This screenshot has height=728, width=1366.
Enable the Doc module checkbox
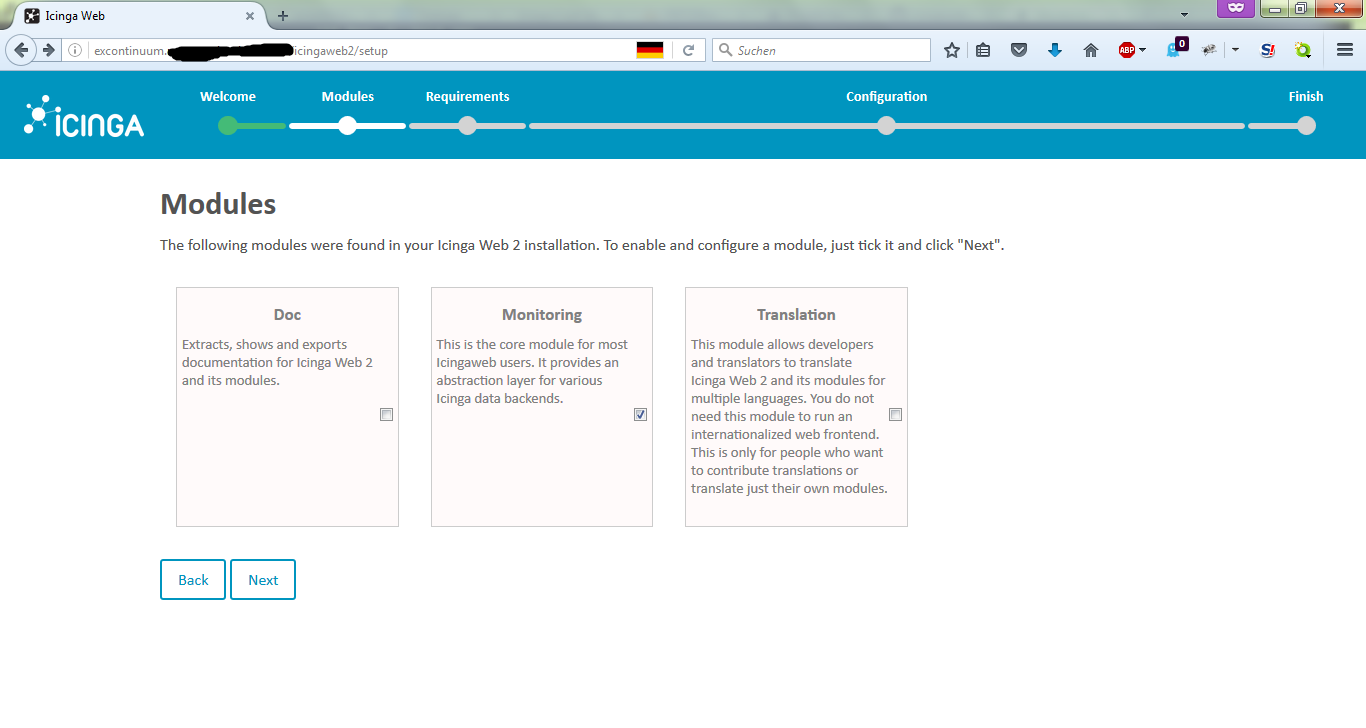pyautogui.click(x=387, y=414)
